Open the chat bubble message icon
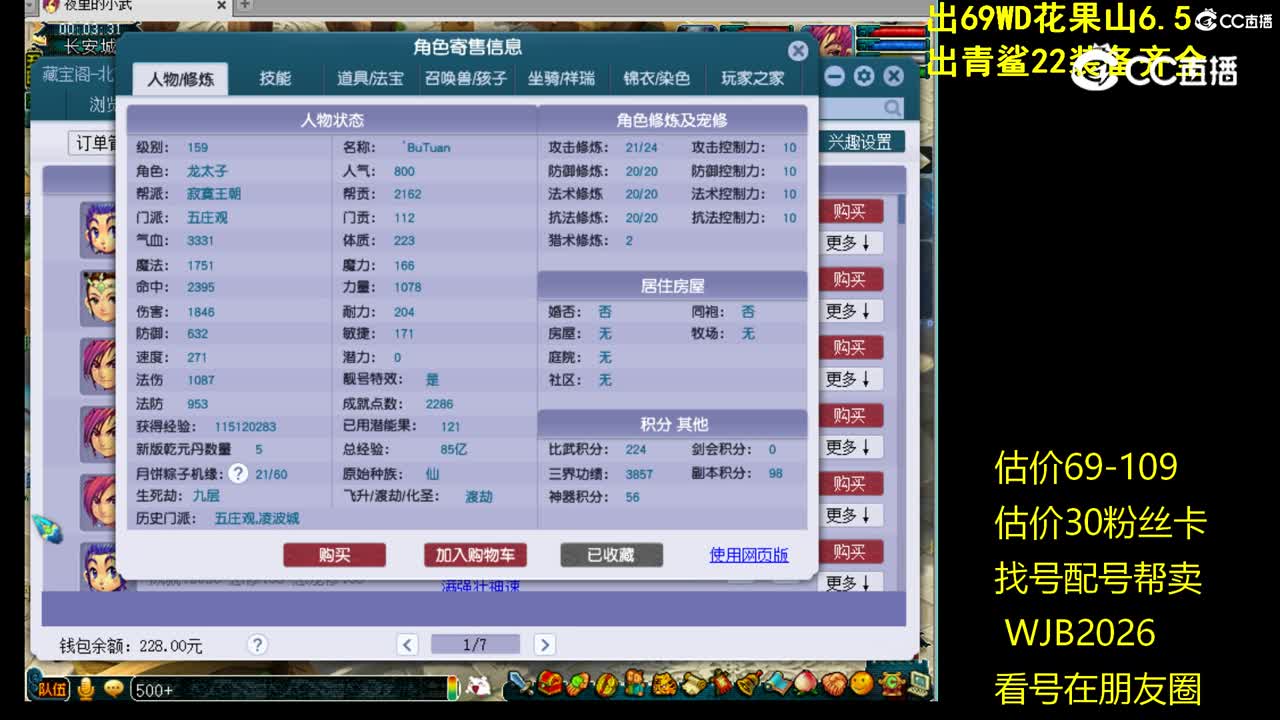This screenshot has width=1280, height=720. (x=113, y=688)
